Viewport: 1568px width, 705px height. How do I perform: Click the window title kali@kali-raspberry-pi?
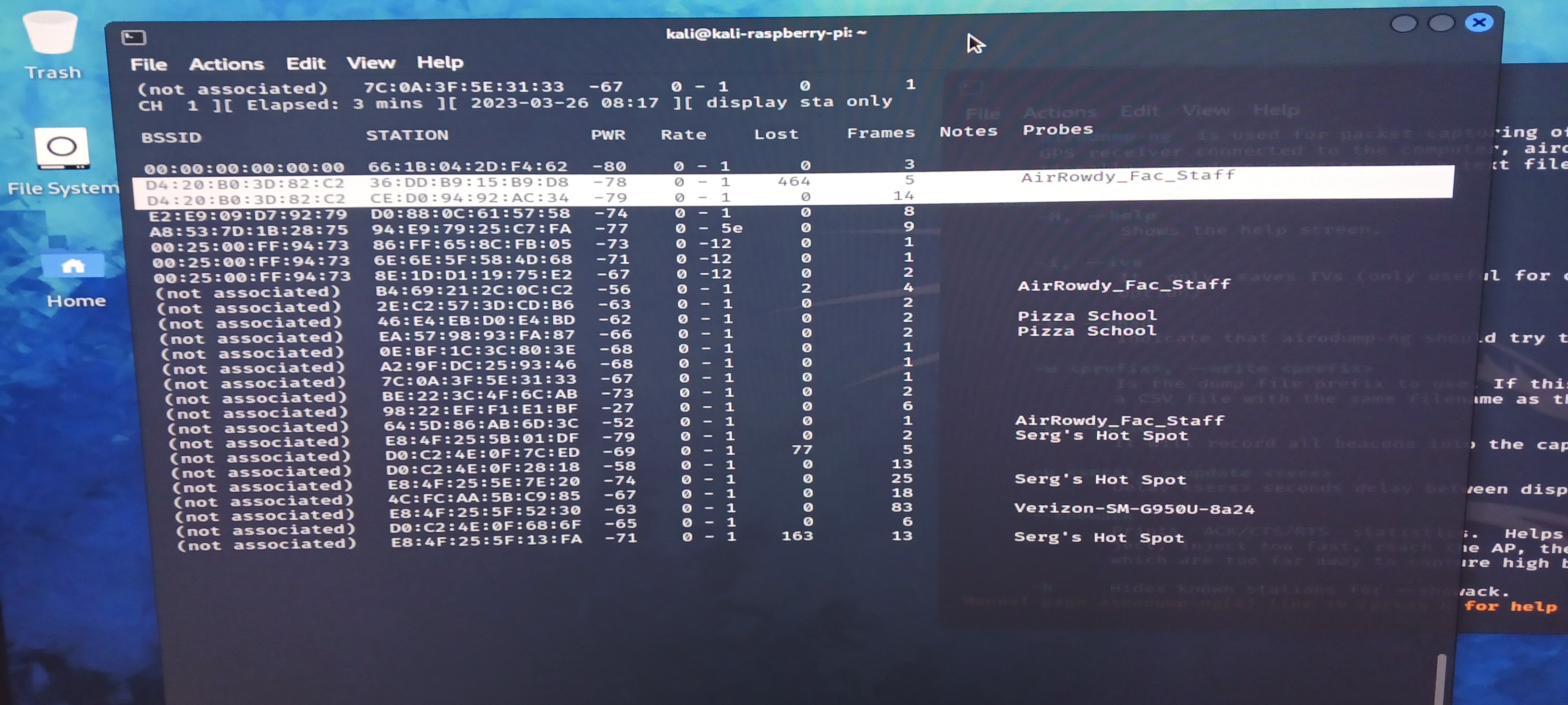pyautogui.click(x=766, y=34)
